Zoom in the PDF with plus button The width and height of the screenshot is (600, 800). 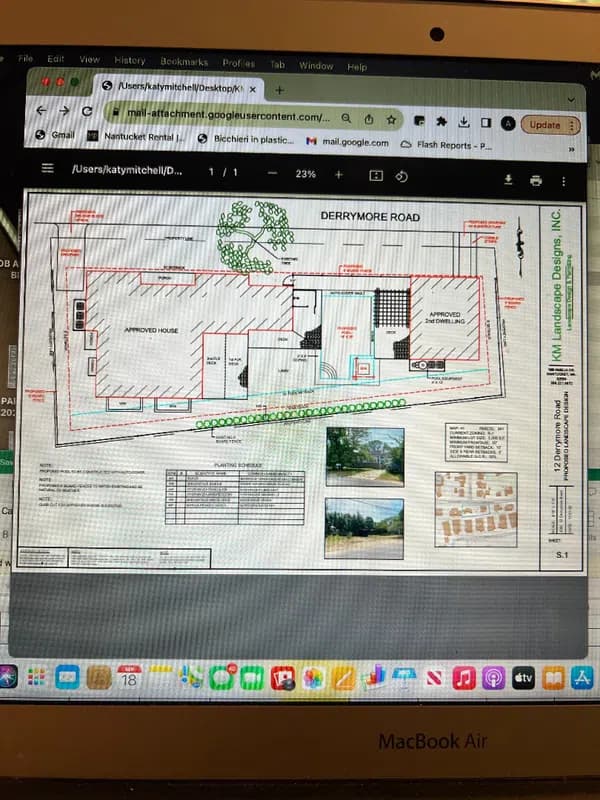coord(338,175)
